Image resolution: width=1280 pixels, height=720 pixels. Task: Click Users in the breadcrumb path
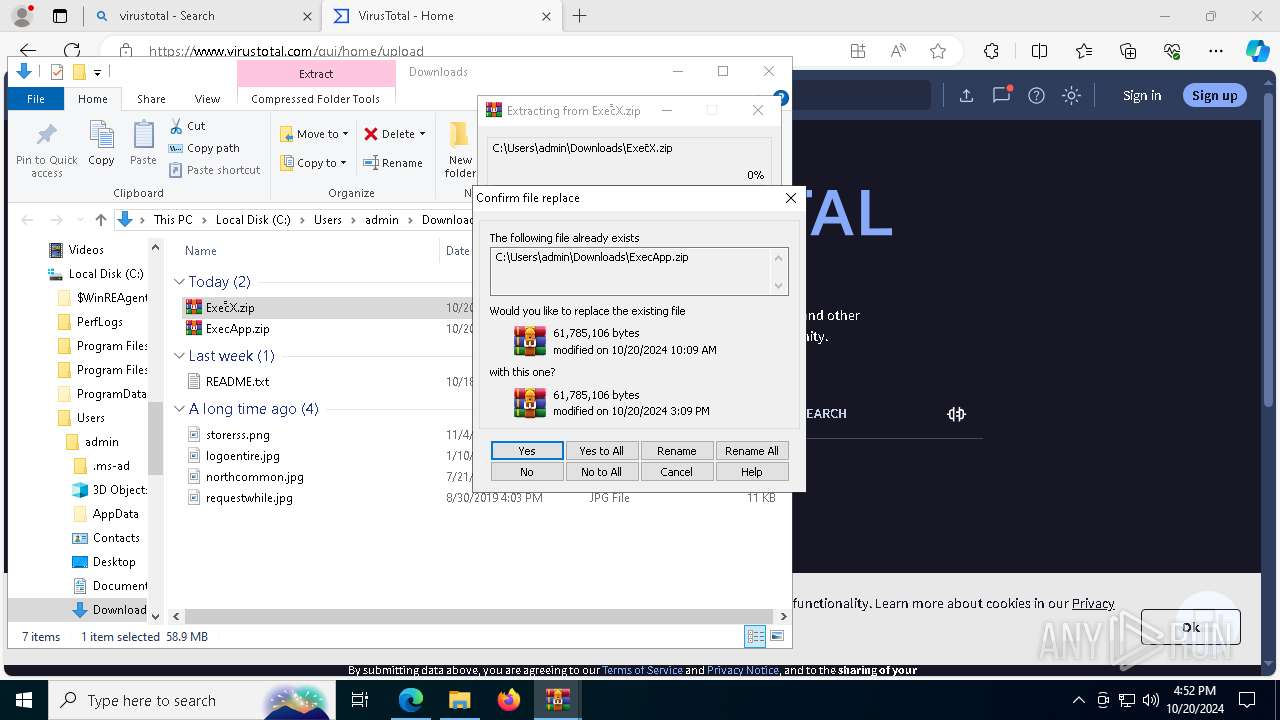(328, 220)
